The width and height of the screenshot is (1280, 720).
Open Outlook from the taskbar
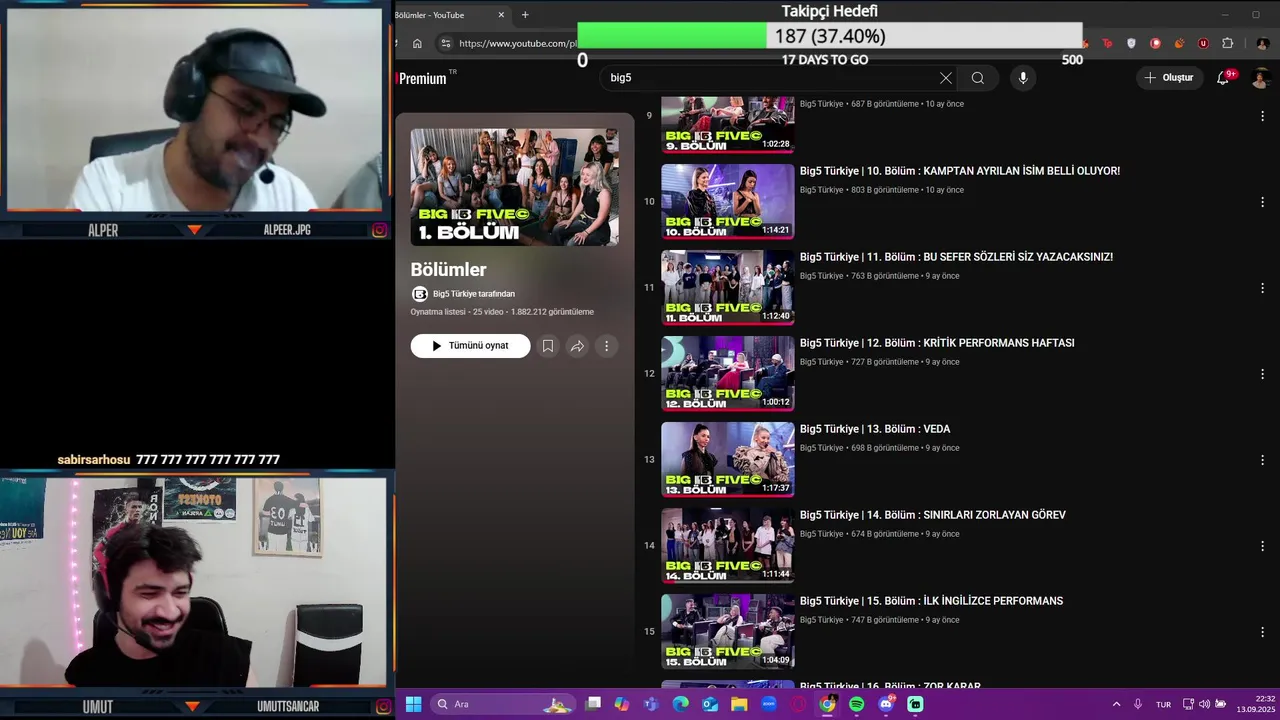click(x=710, y=704)
